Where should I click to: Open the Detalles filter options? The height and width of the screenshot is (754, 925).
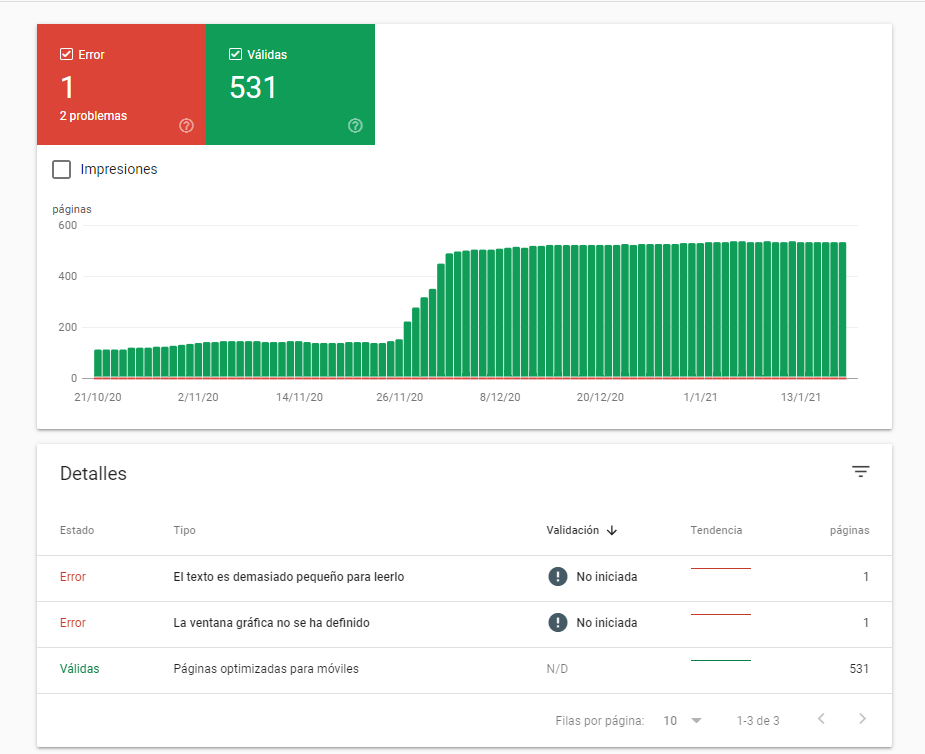point(860,471)
